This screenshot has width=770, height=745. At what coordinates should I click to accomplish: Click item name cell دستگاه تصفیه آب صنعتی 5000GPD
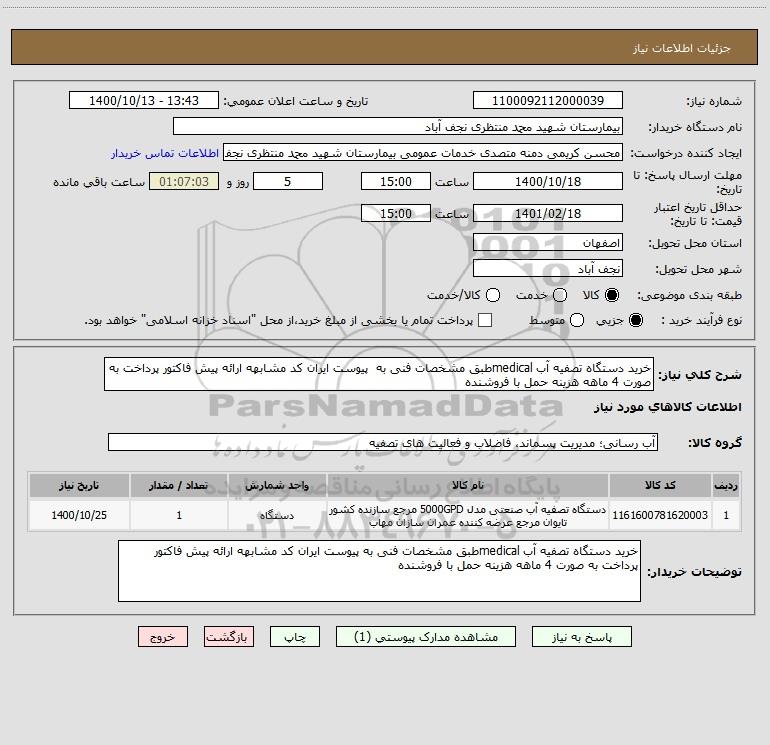click(x=468, y=515)
